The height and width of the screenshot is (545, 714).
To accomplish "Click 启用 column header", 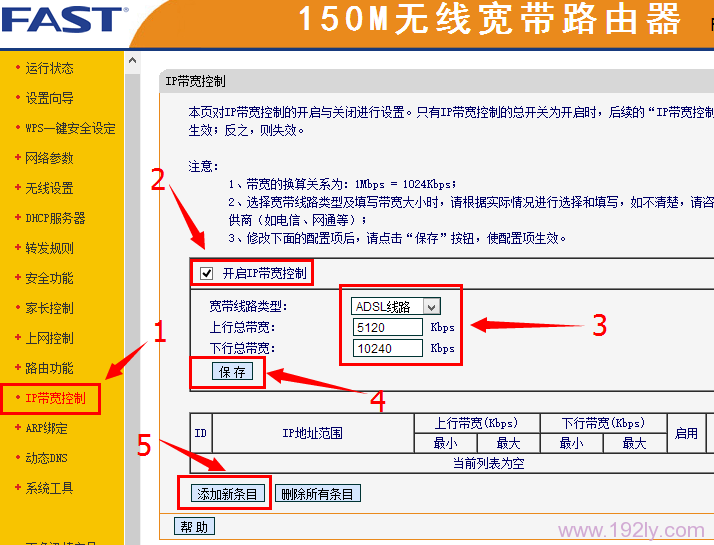I will 686,433.
